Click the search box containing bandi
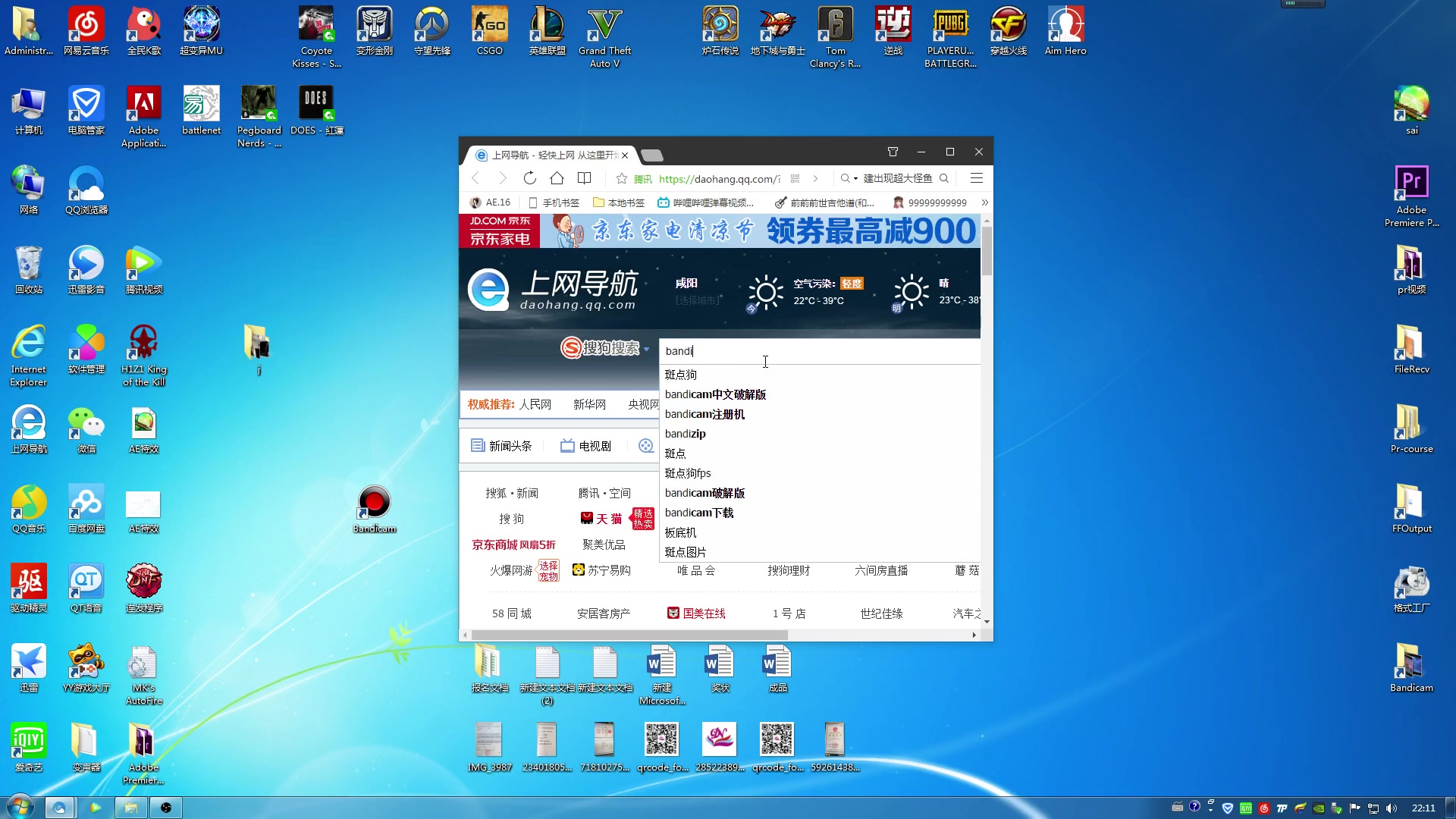 click(820, 351)
